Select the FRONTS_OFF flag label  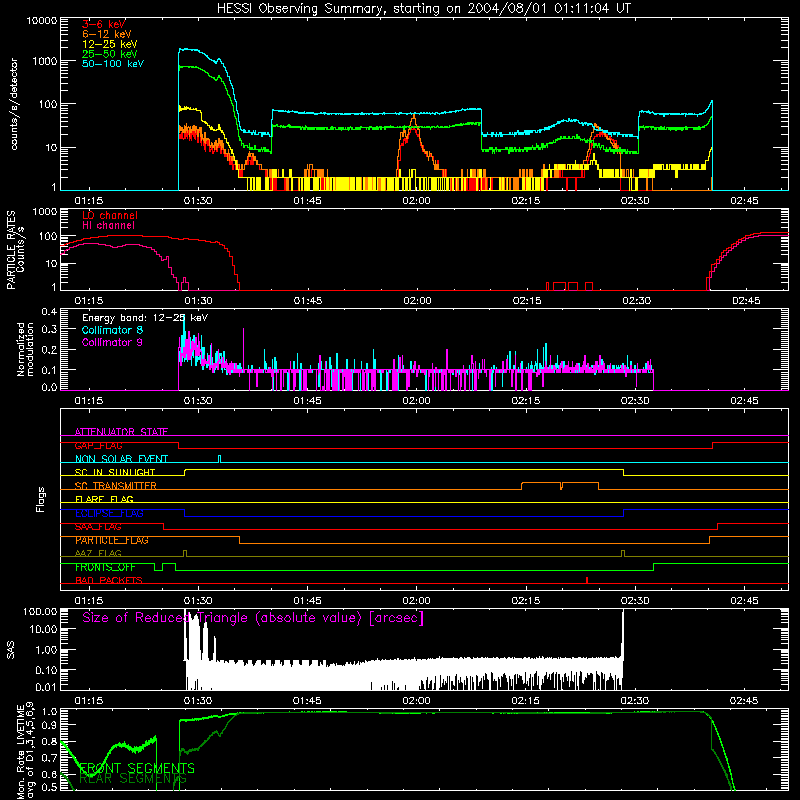pos(105,567)
